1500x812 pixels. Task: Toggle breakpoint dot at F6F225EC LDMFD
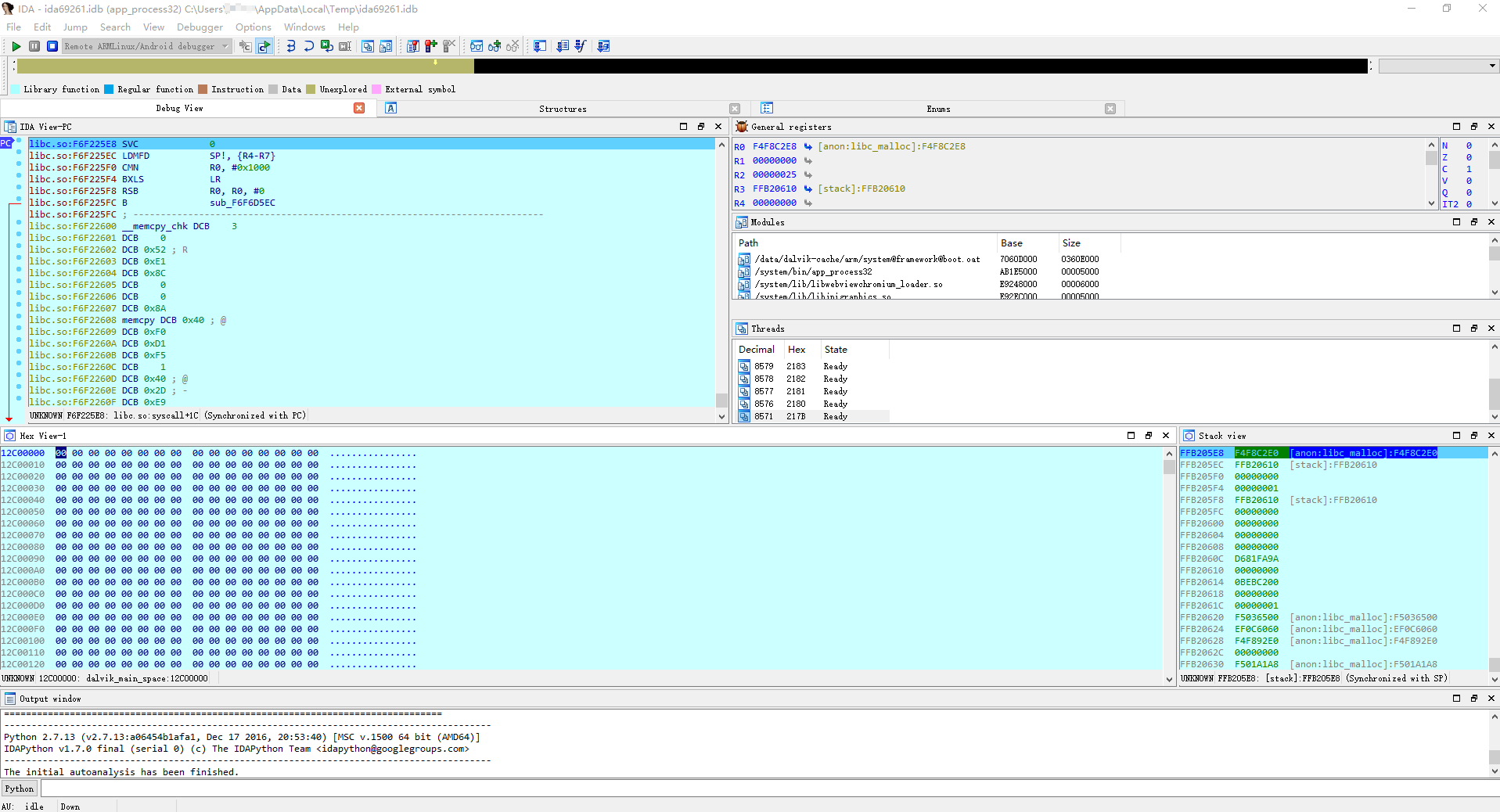pos(19,153)
